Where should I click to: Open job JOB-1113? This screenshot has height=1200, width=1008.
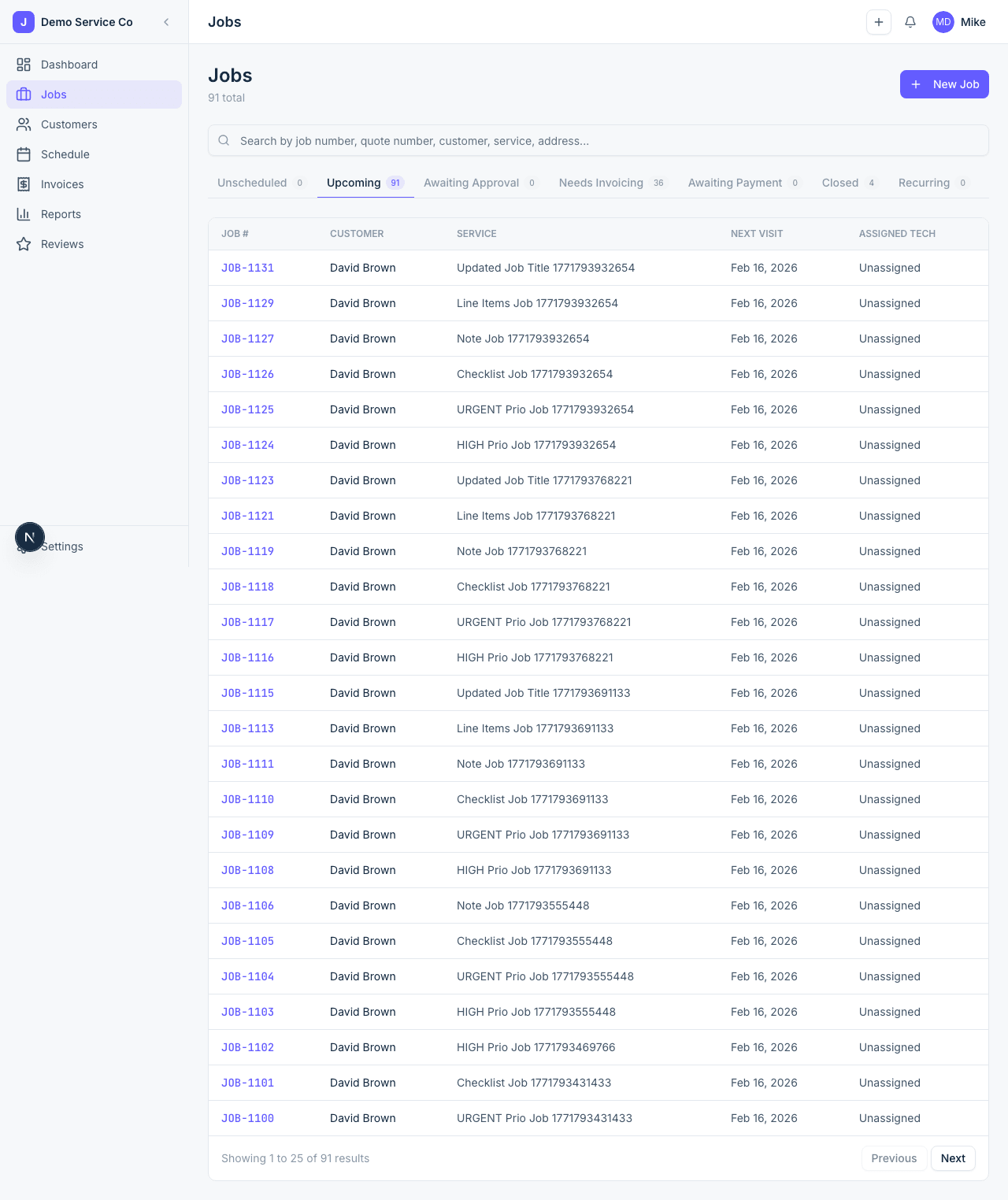coord(247,728)
